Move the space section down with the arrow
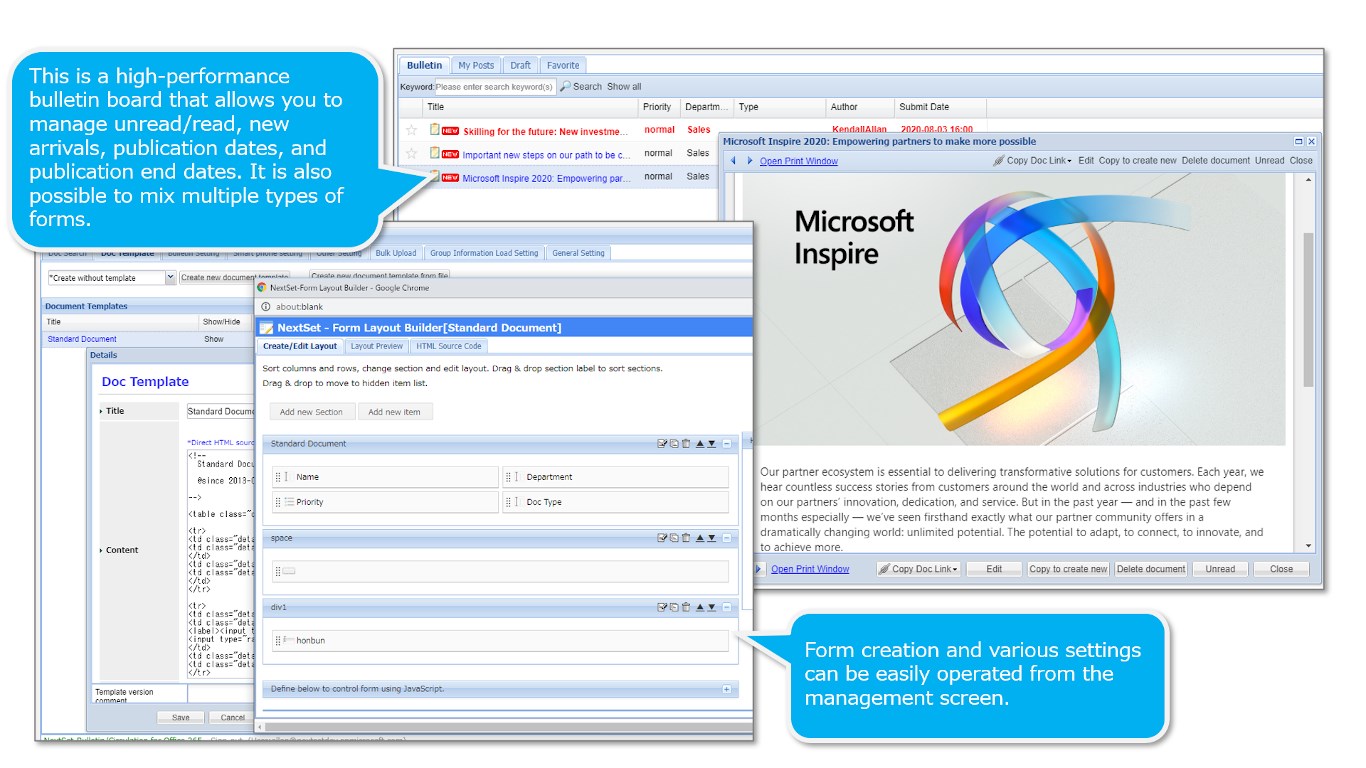This screenshot has width=1366, height=768. pyautogui.click(x=711, y=538)
